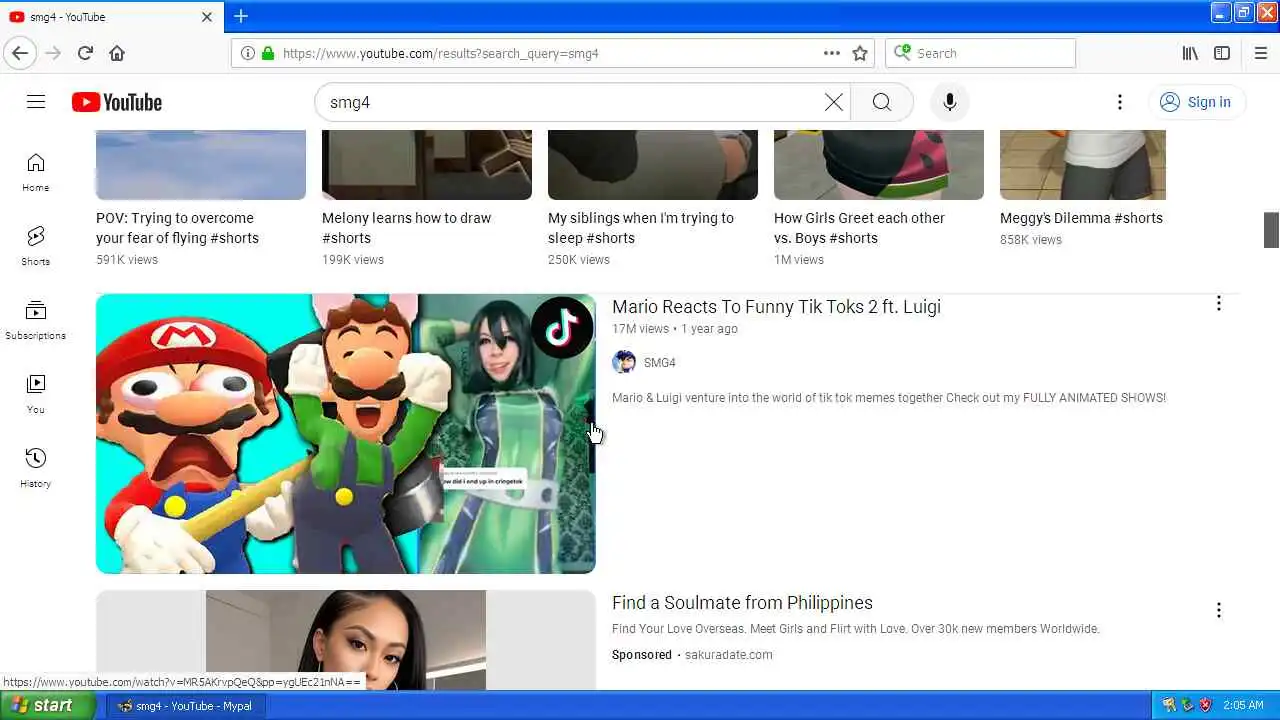Click the sponsored ad woman thumbnail
Screen dimensions: 1280x720
[346, 640]
